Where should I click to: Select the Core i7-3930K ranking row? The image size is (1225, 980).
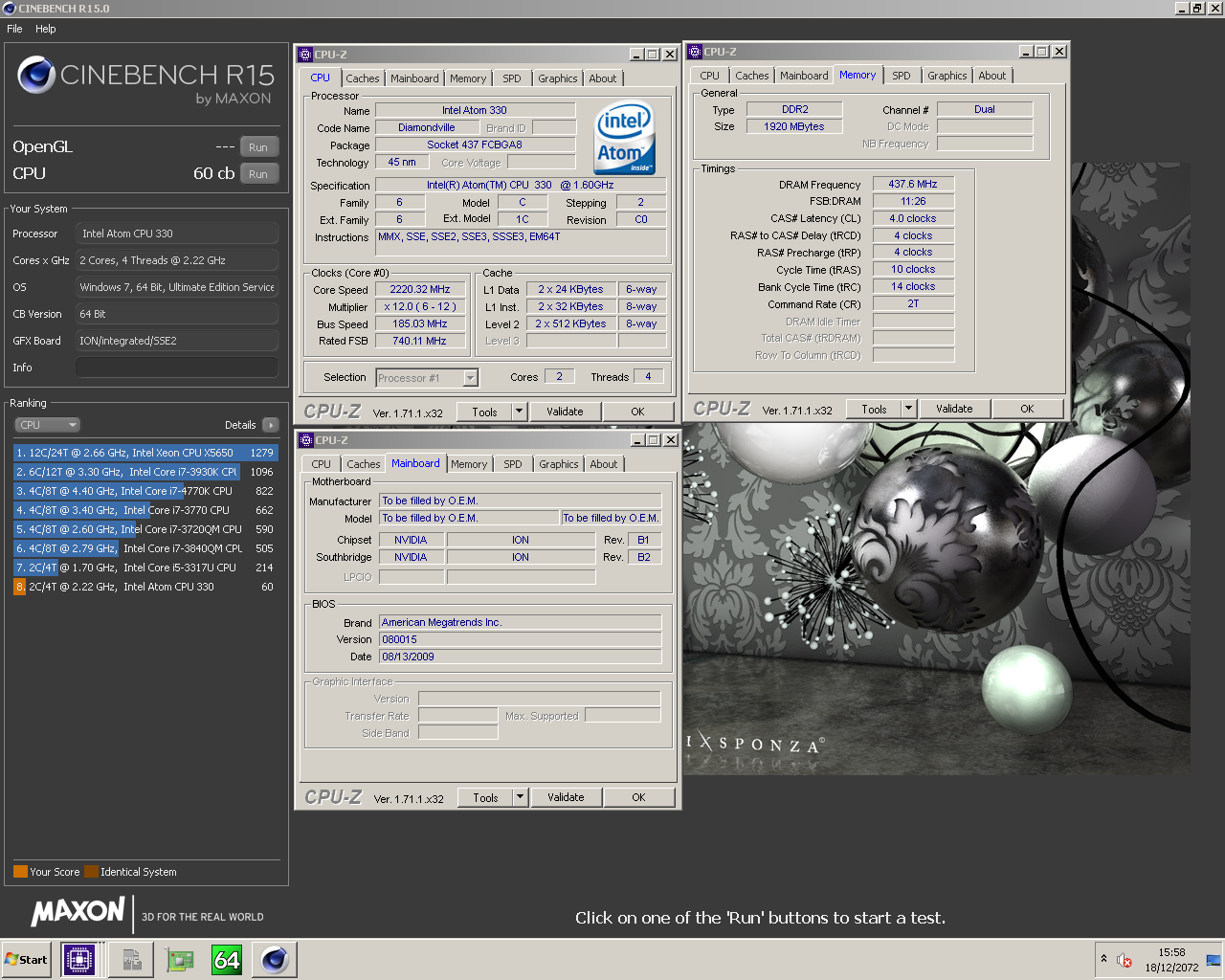point(145,472)
